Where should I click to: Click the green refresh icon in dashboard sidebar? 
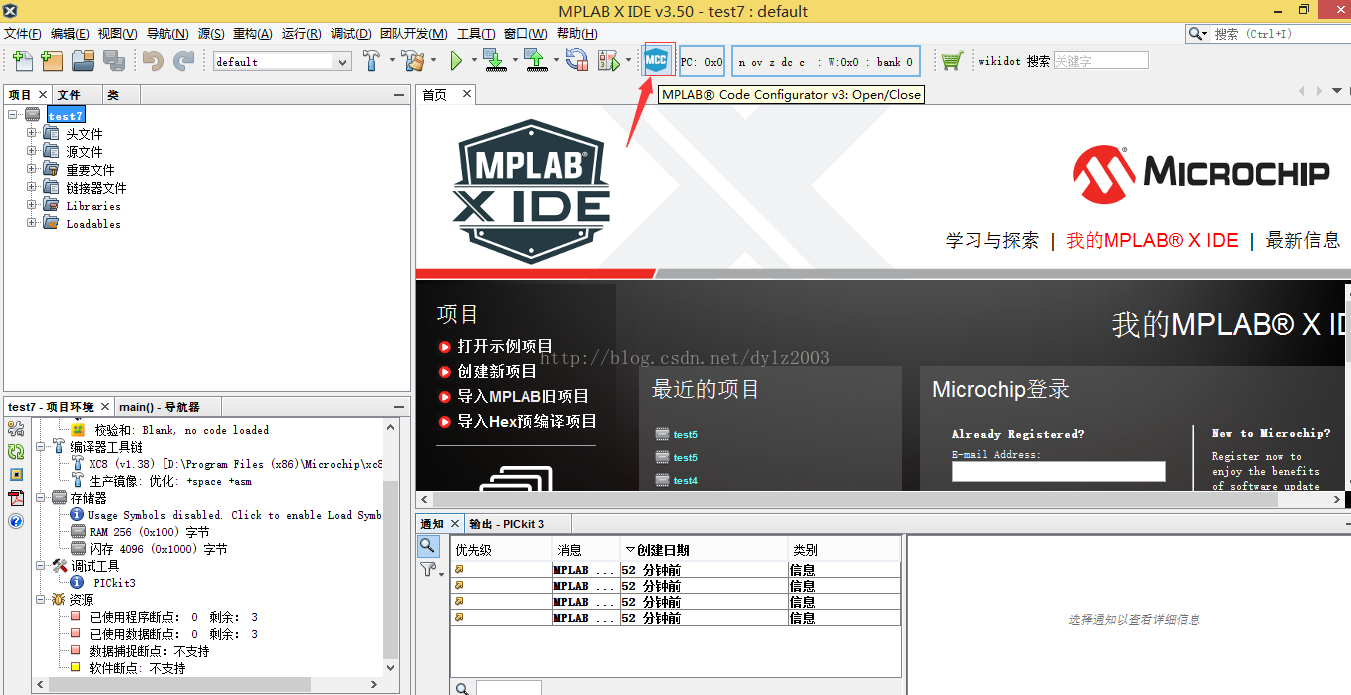(x=16, y=452)
